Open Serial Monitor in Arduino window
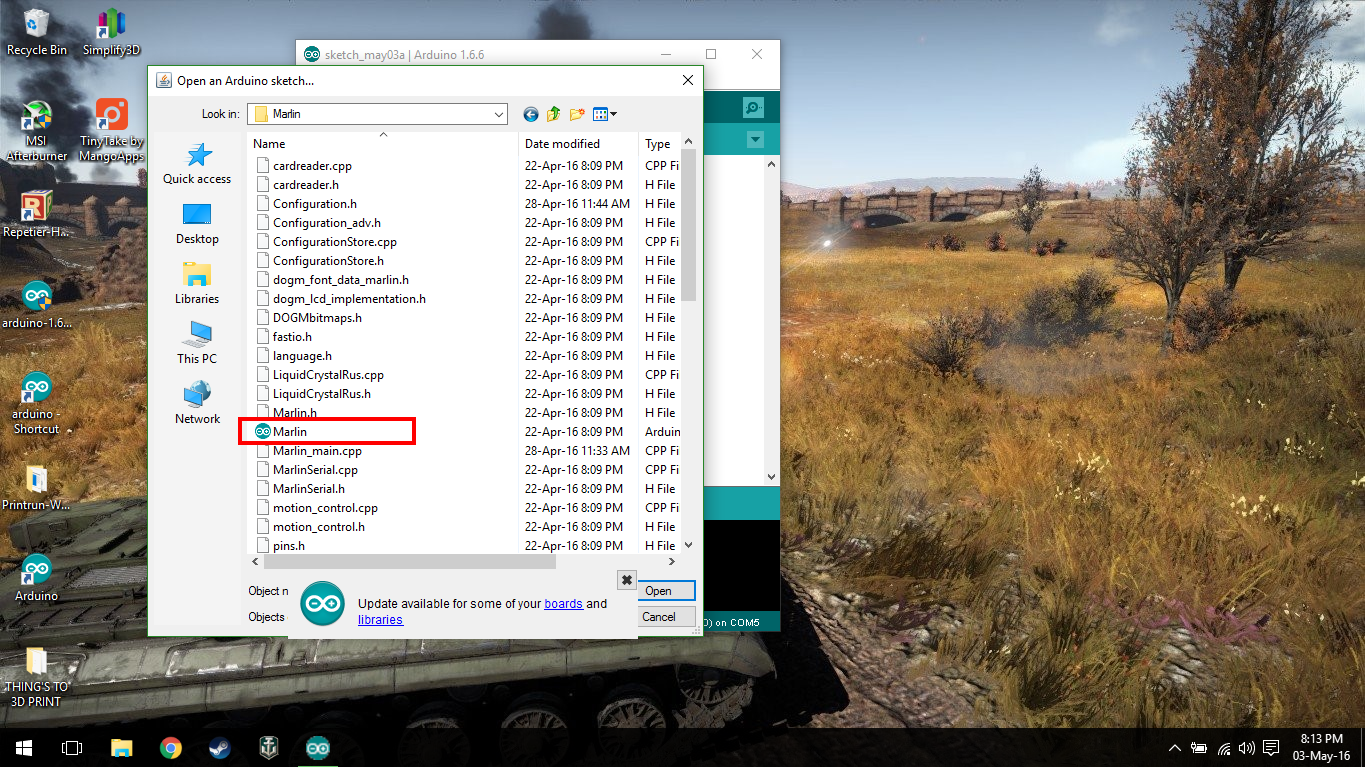 coord(752,107)
